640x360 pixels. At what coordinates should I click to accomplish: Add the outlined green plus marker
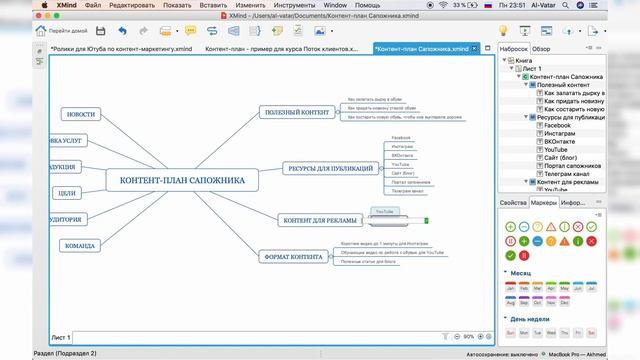(510, 227)
